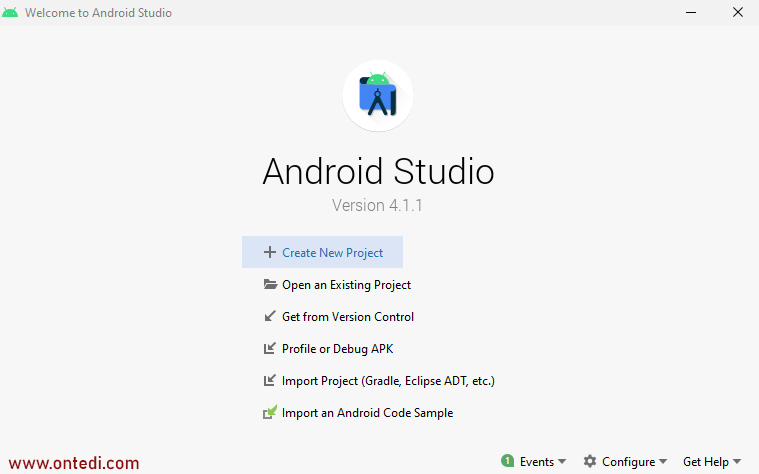Create New Project
759x474 pixels.
[322, 252]
